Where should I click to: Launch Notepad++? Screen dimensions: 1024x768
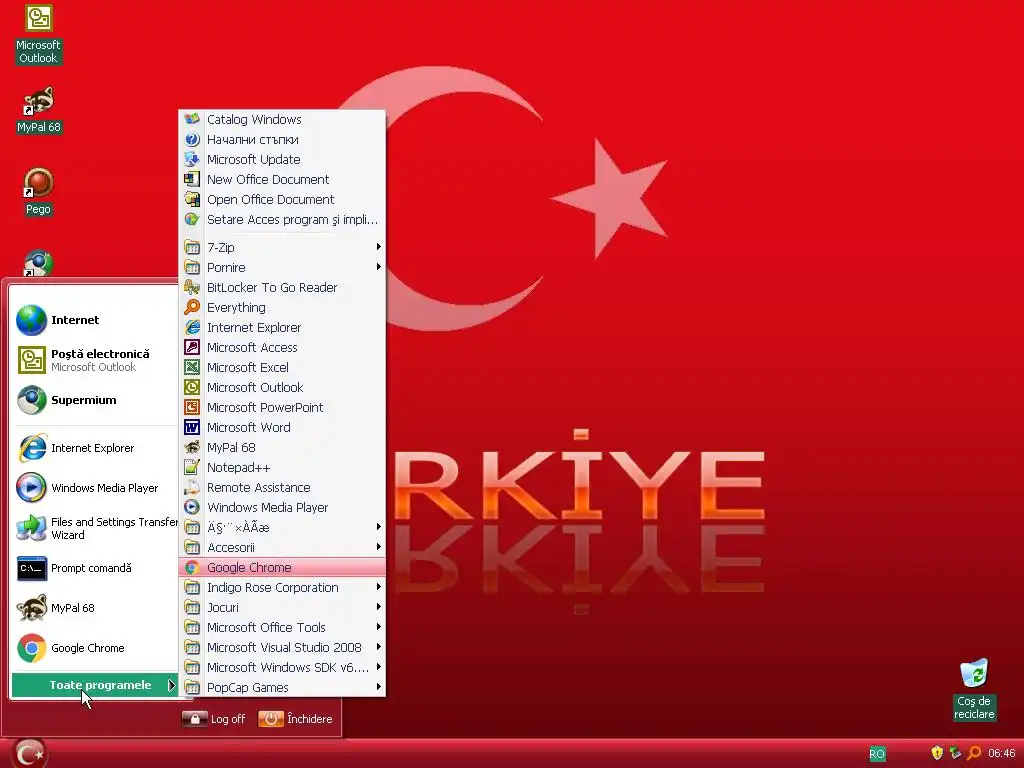coord(282,468)
